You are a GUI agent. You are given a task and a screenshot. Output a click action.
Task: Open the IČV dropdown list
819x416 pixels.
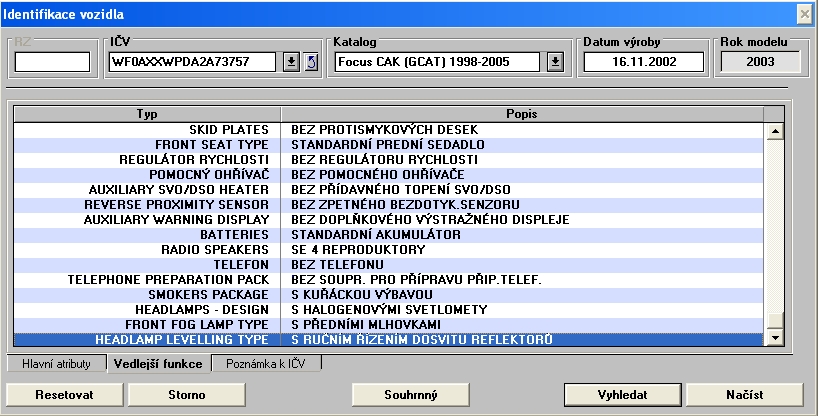pyautogui.click(x=290, y=62)
